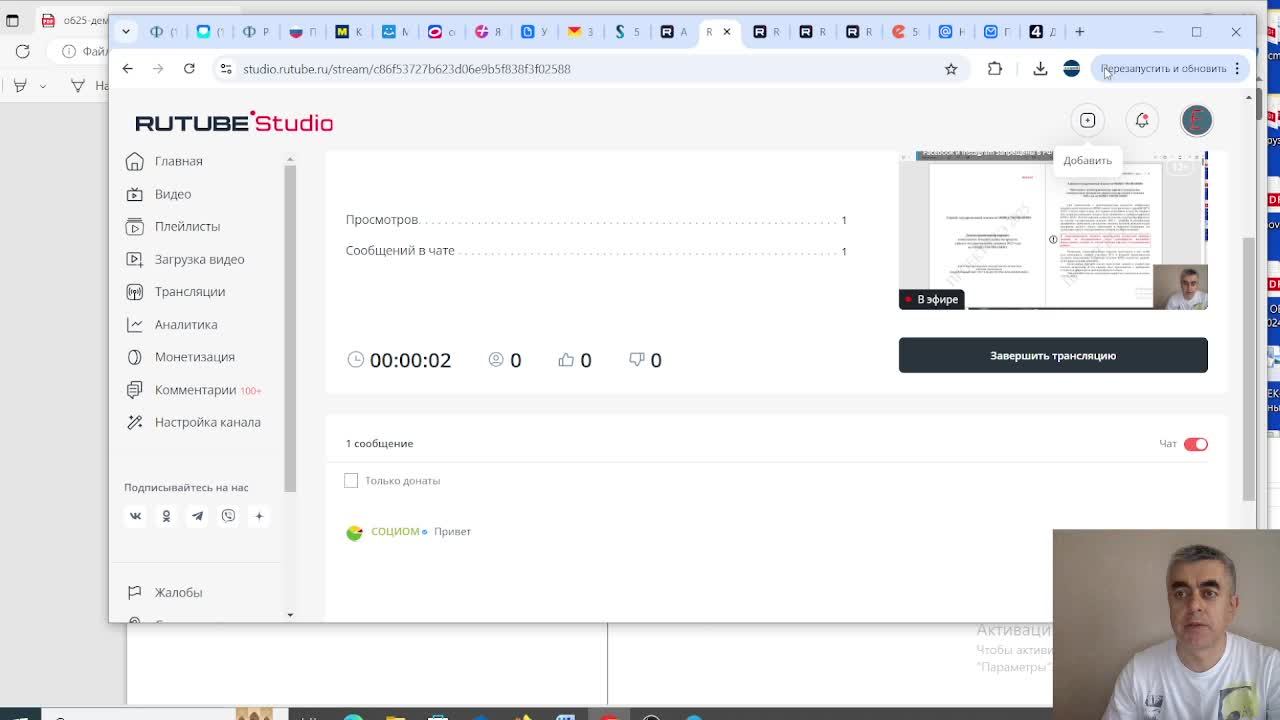Image resolution: width=1280 pixels, height=720 pixels.
Task: Open the VK social link
Action: (x=135, y=516)
